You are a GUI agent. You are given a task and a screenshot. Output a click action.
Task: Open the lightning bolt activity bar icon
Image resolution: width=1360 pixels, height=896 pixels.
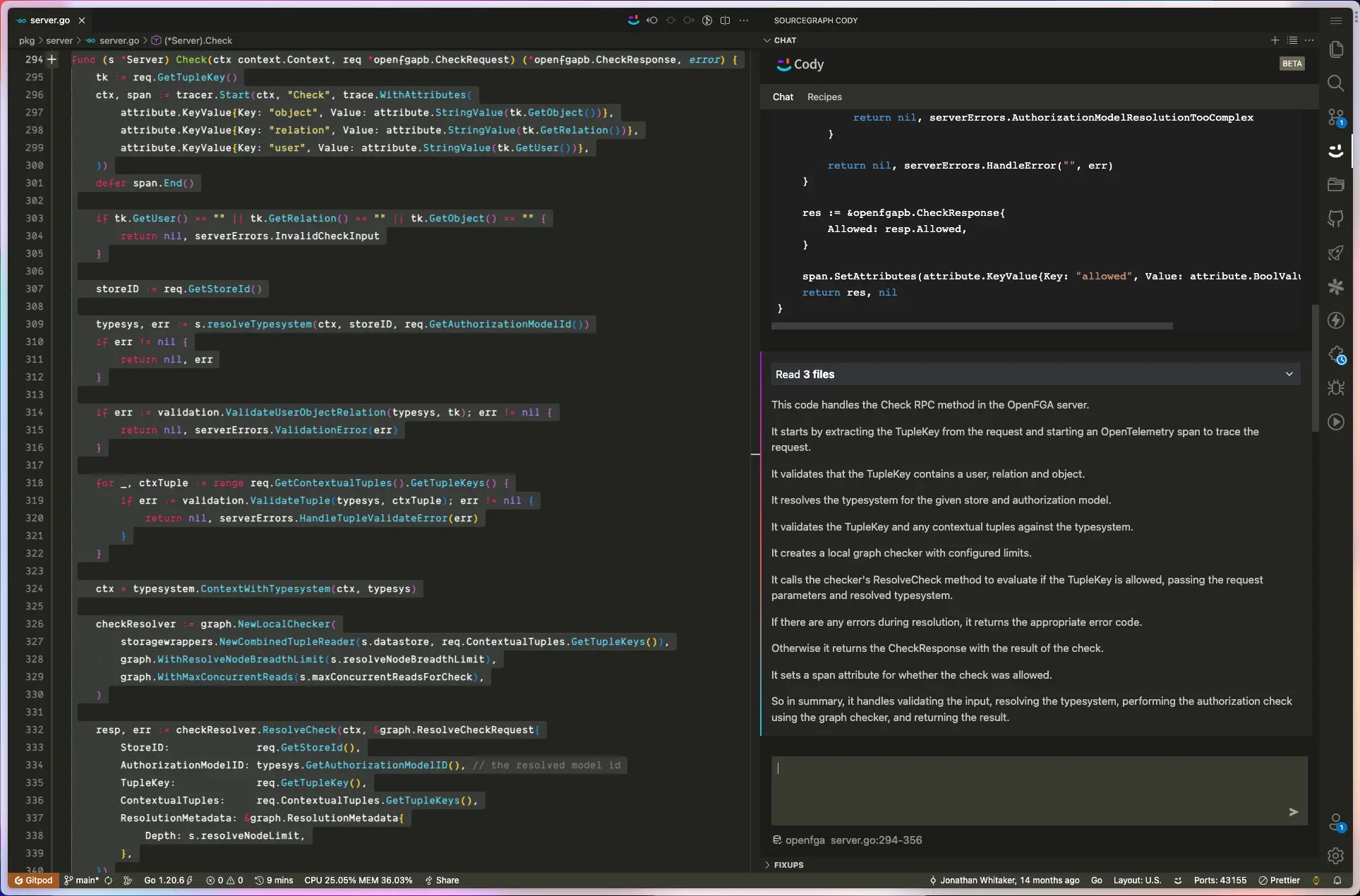tap(1335, 320)
